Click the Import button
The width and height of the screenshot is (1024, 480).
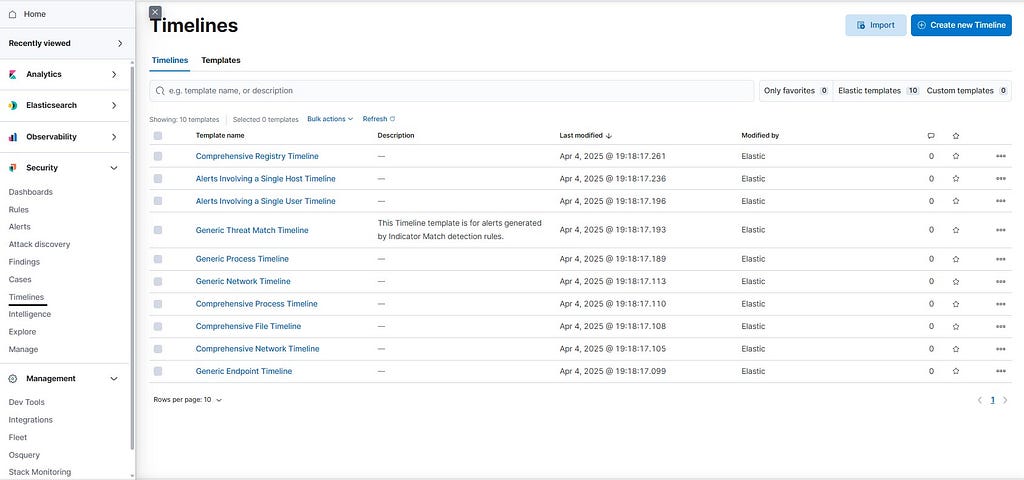876,25
